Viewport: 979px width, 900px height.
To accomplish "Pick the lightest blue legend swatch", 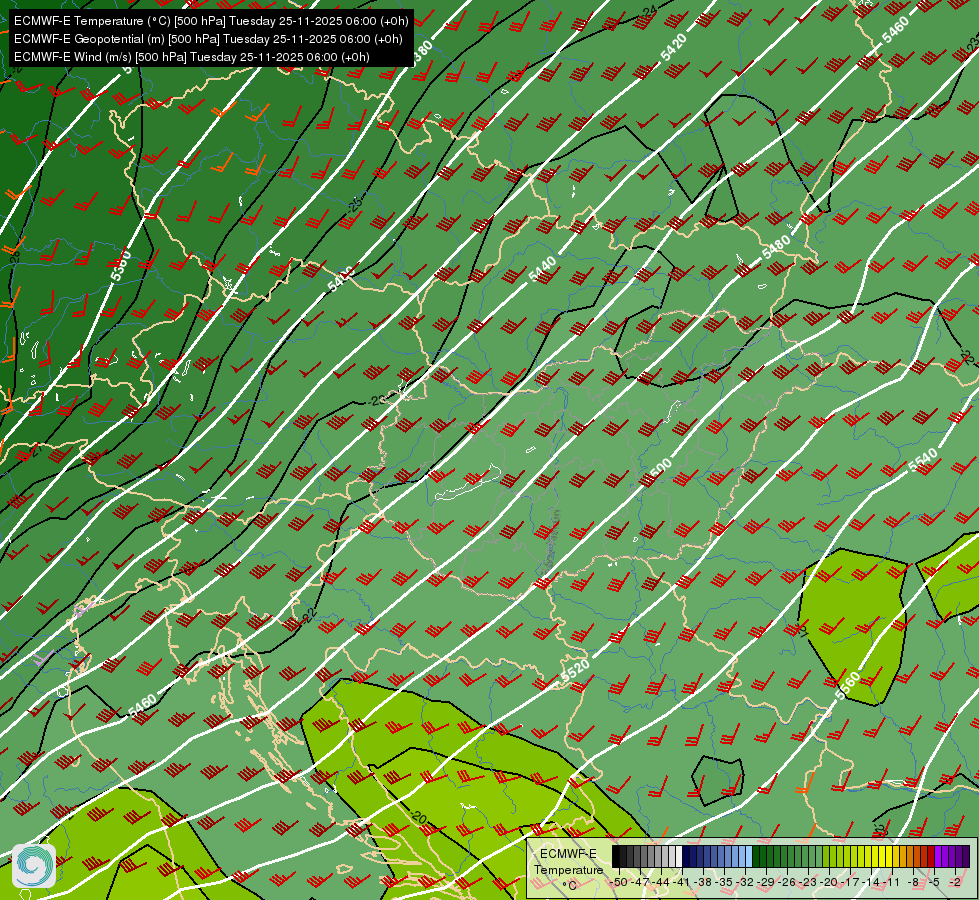I will [x=749, y=856].
